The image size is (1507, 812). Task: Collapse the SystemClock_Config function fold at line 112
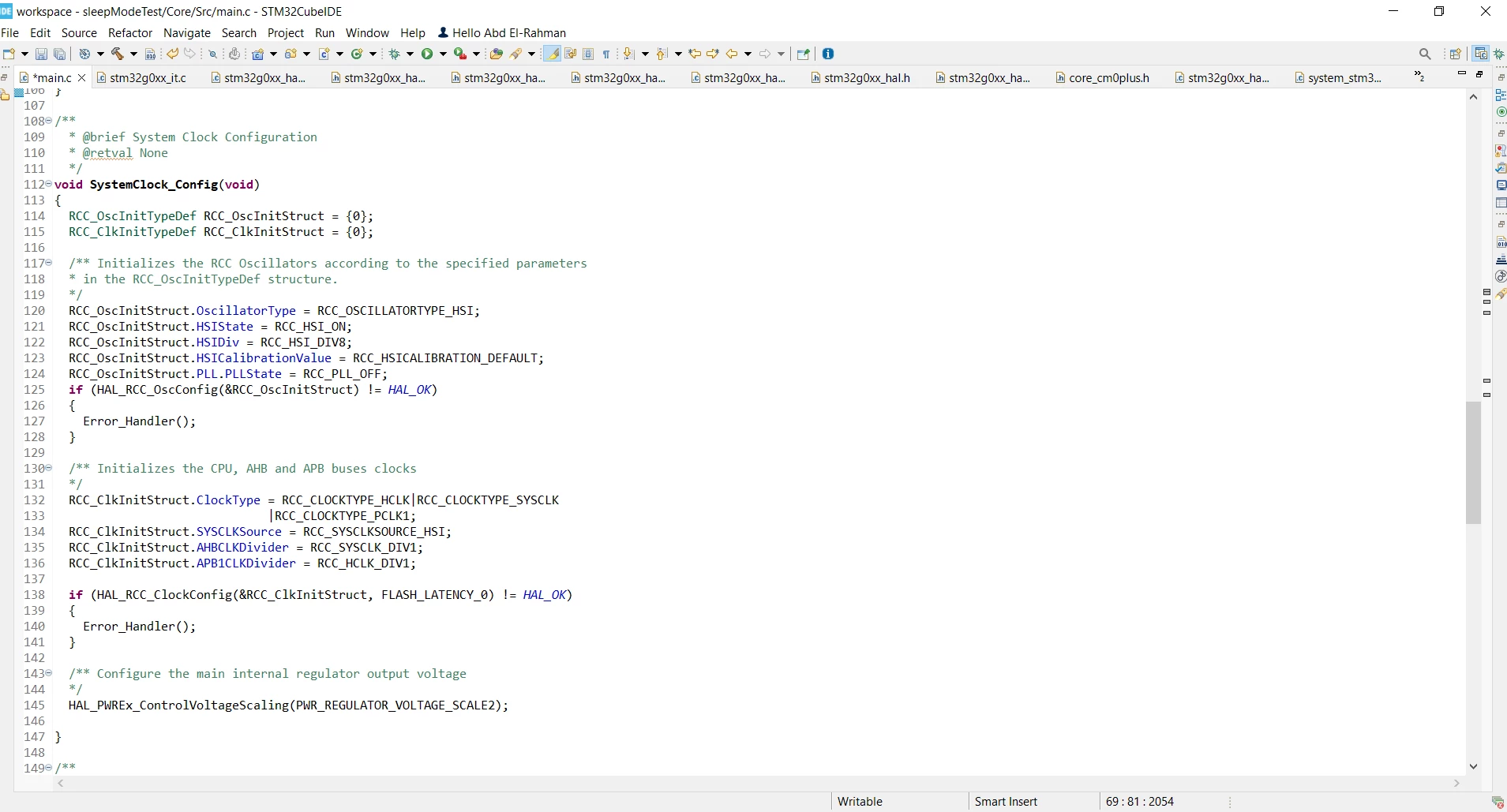[x=49, y=184]
